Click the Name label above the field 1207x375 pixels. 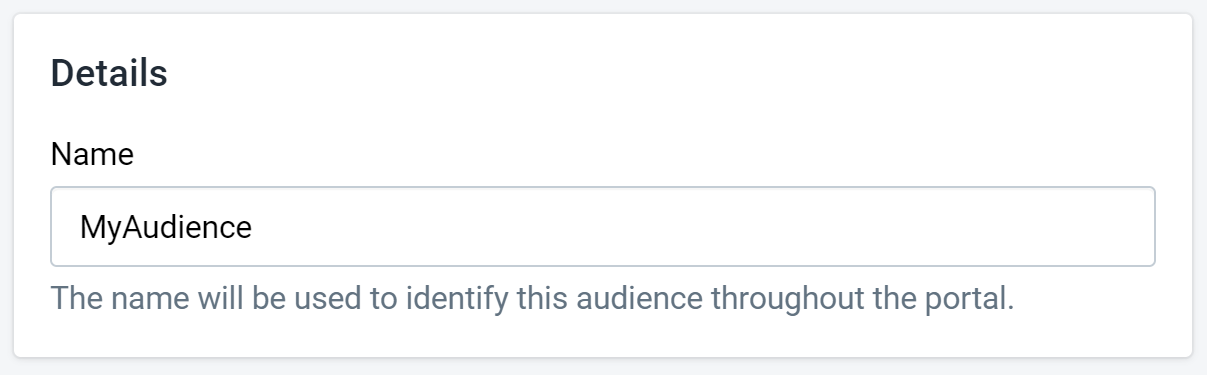tap(92, 154)
